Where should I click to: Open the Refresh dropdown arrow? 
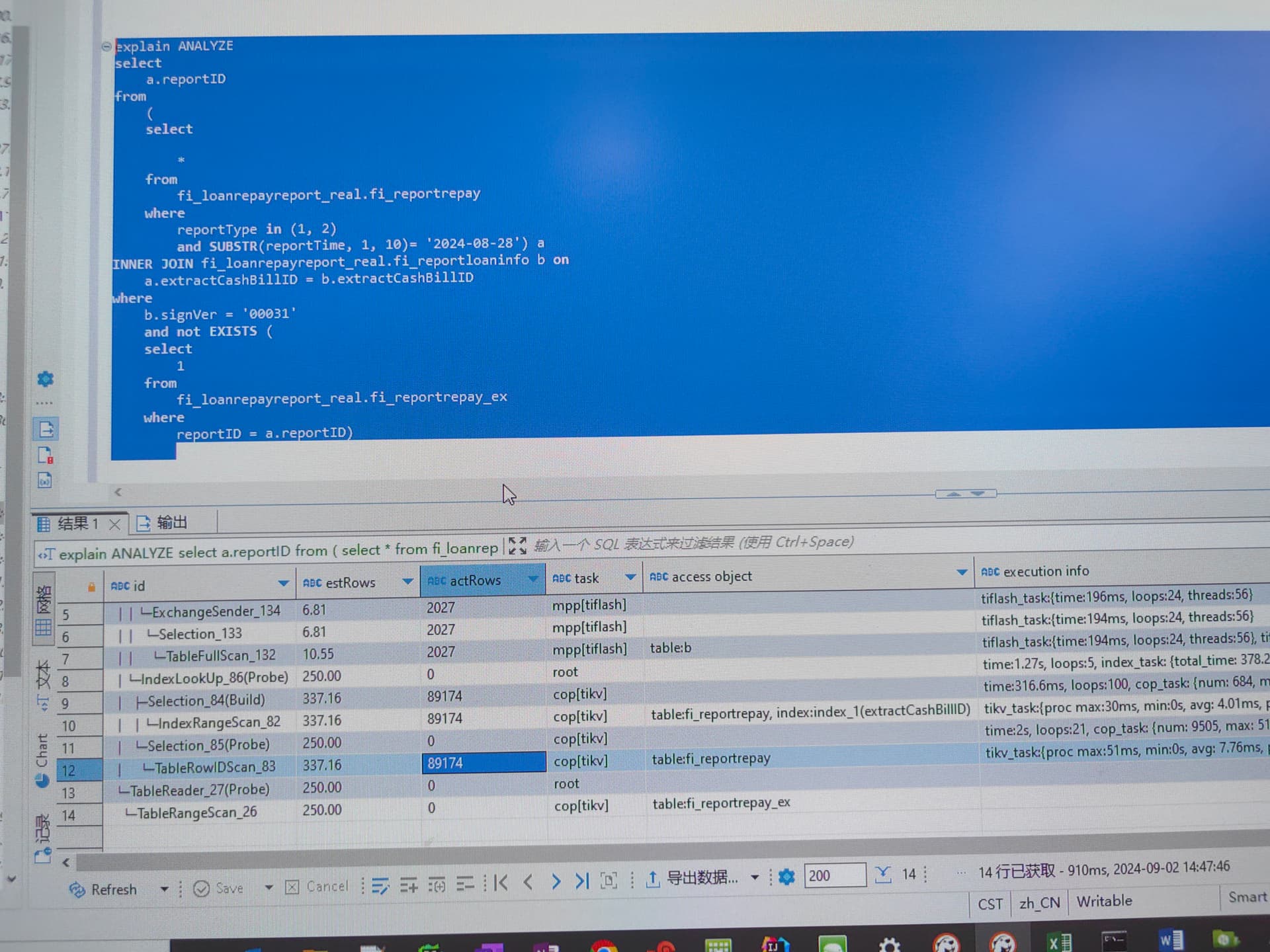tap(164, 889)
